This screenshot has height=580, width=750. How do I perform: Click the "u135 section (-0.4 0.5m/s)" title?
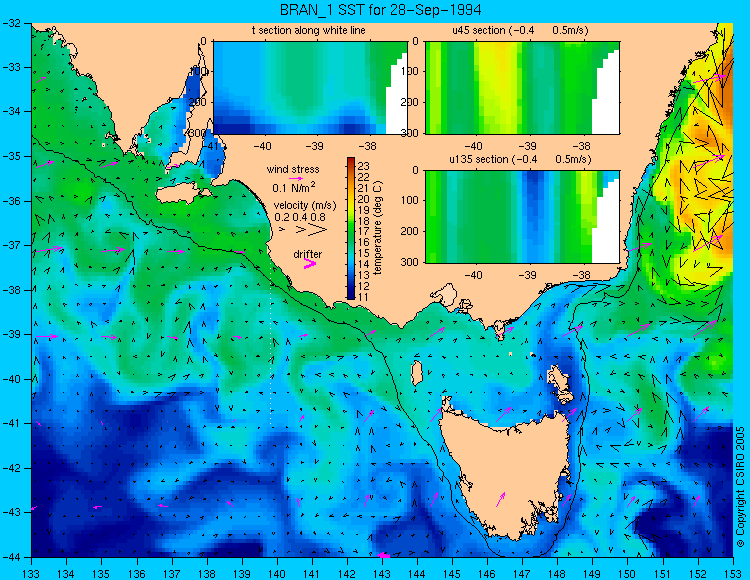click(520, 160)
